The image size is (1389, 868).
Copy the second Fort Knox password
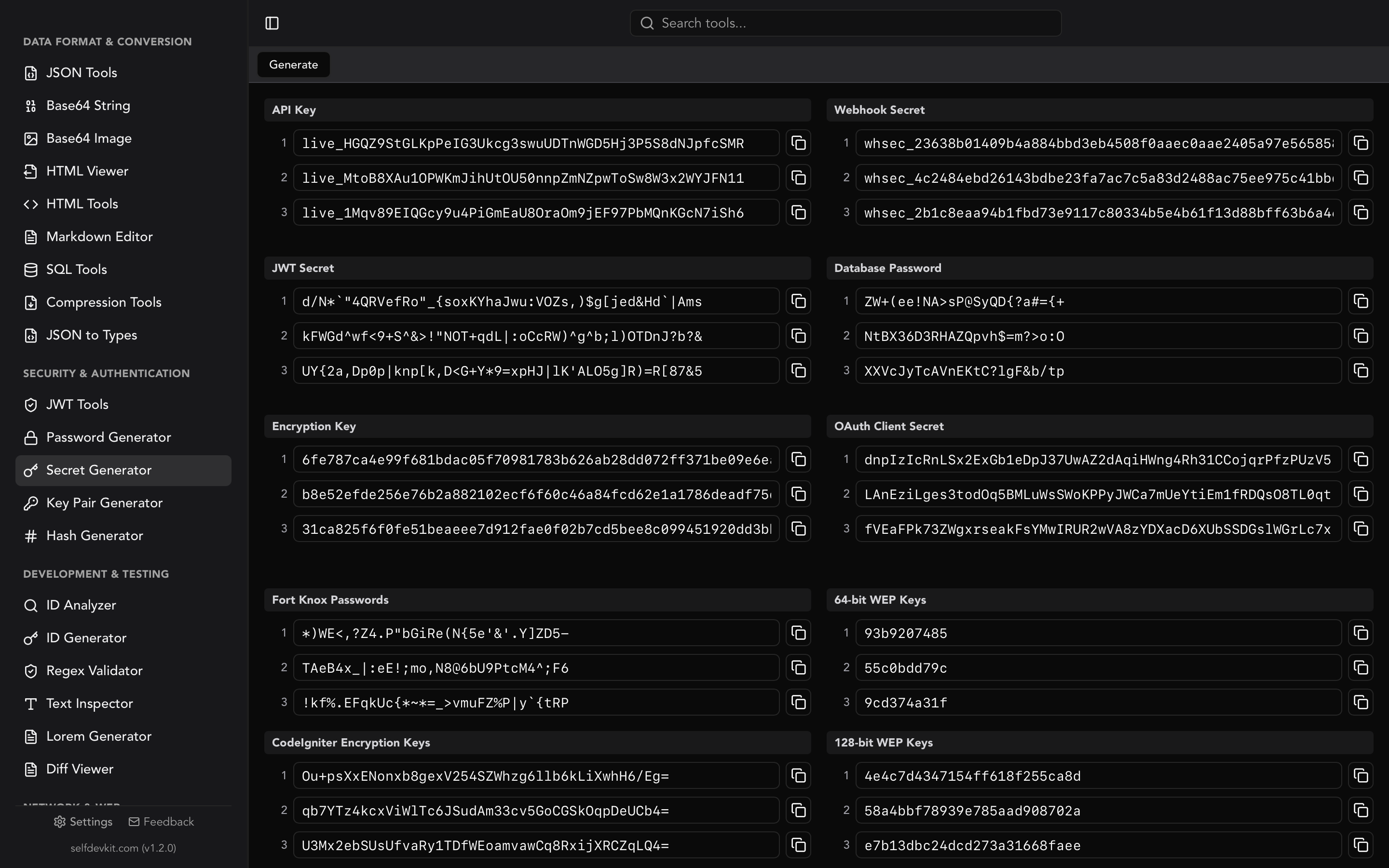pos(798,667)
